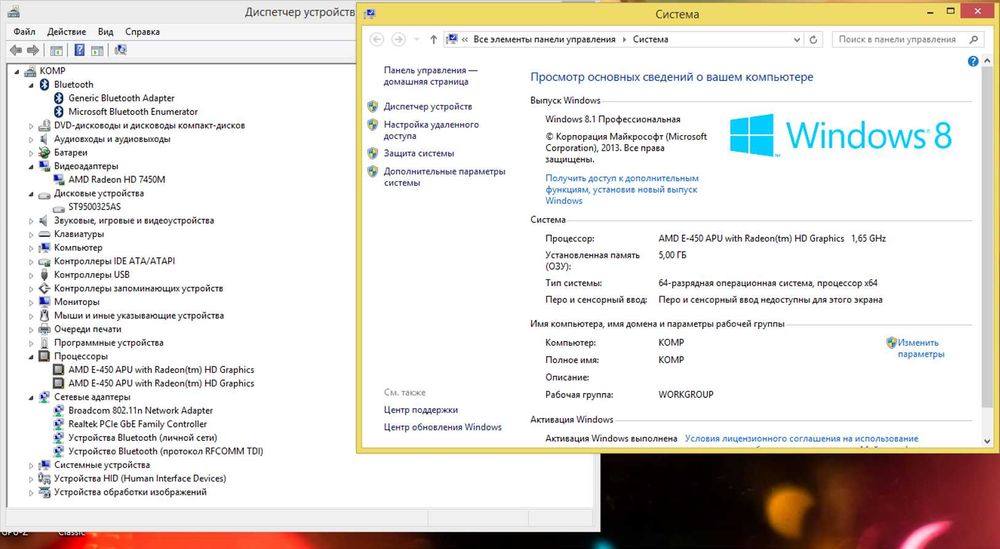
Task: Open the license agreement Условия лицензионного соглашения link
Action: point(802,439)
